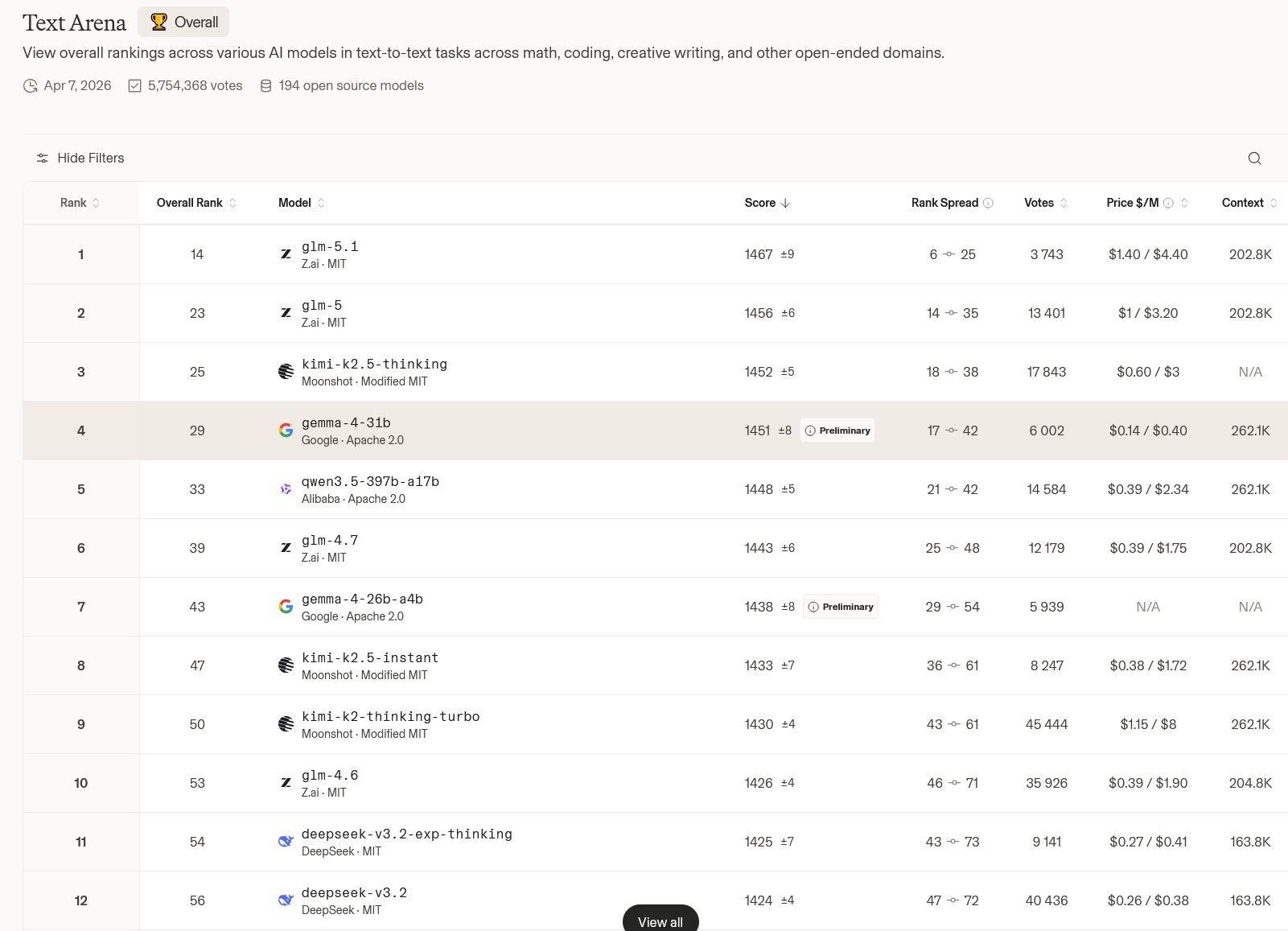Click the Alibaba · Apache 2.0 license text
Image resolution: width=1288 pixels, height=931 pixels.
(x=353, y=499)
